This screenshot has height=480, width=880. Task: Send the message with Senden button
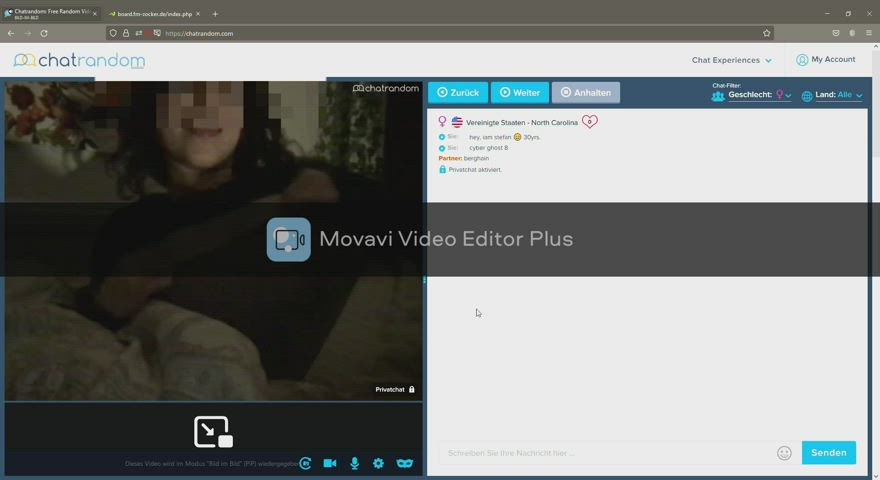[x=828, y=452]
